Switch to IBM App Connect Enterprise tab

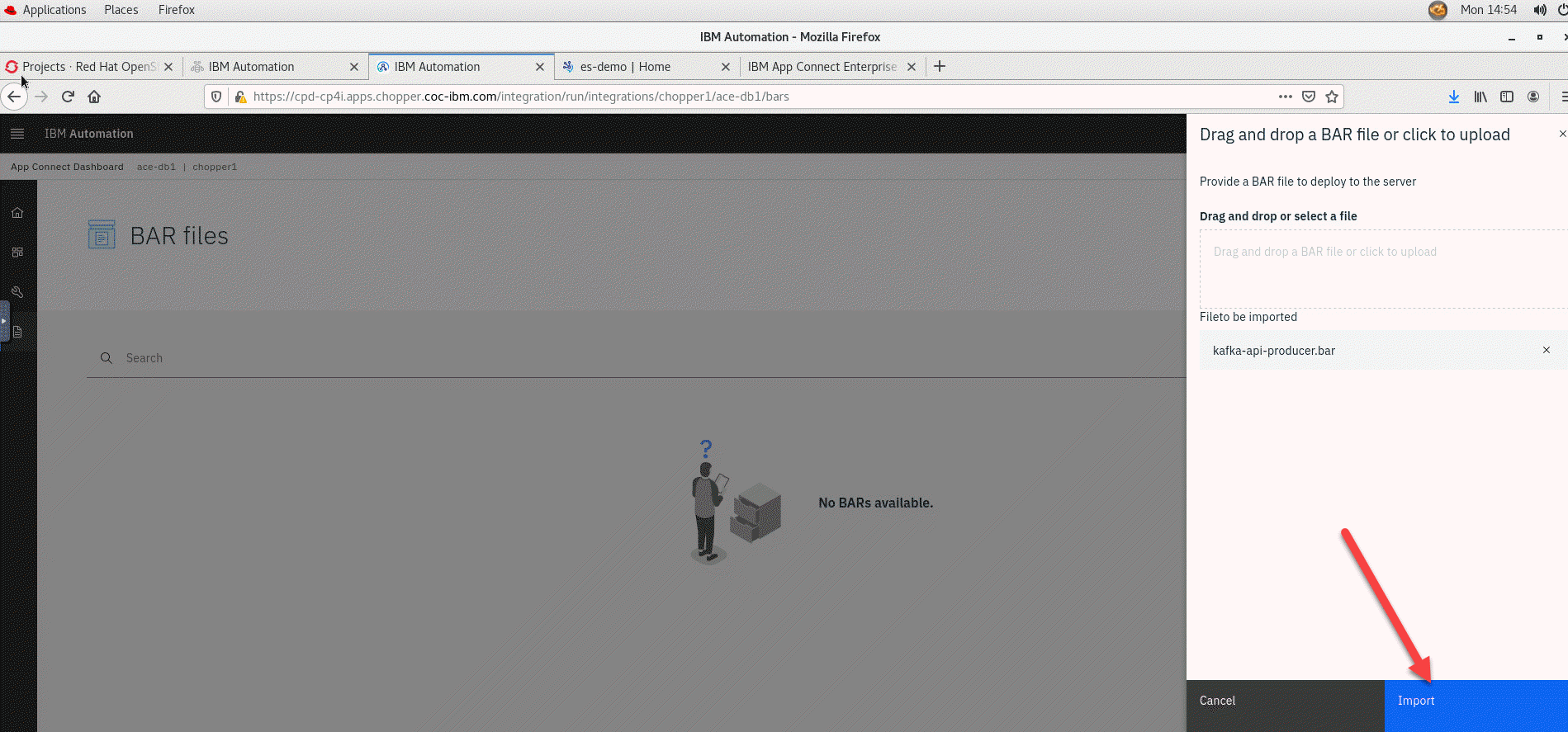tap(822, 67)
